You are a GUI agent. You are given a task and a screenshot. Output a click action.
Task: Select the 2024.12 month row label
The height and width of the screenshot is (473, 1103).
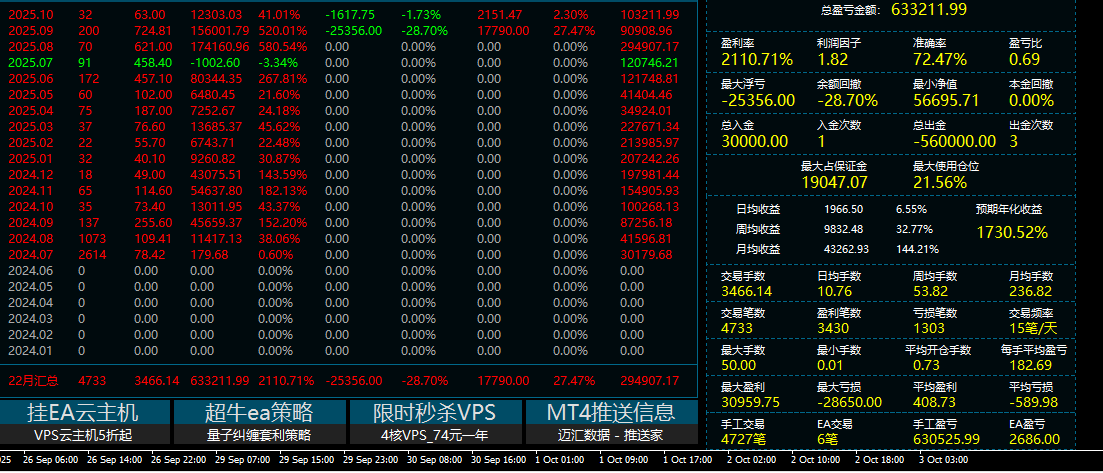[x=30, y=175]
